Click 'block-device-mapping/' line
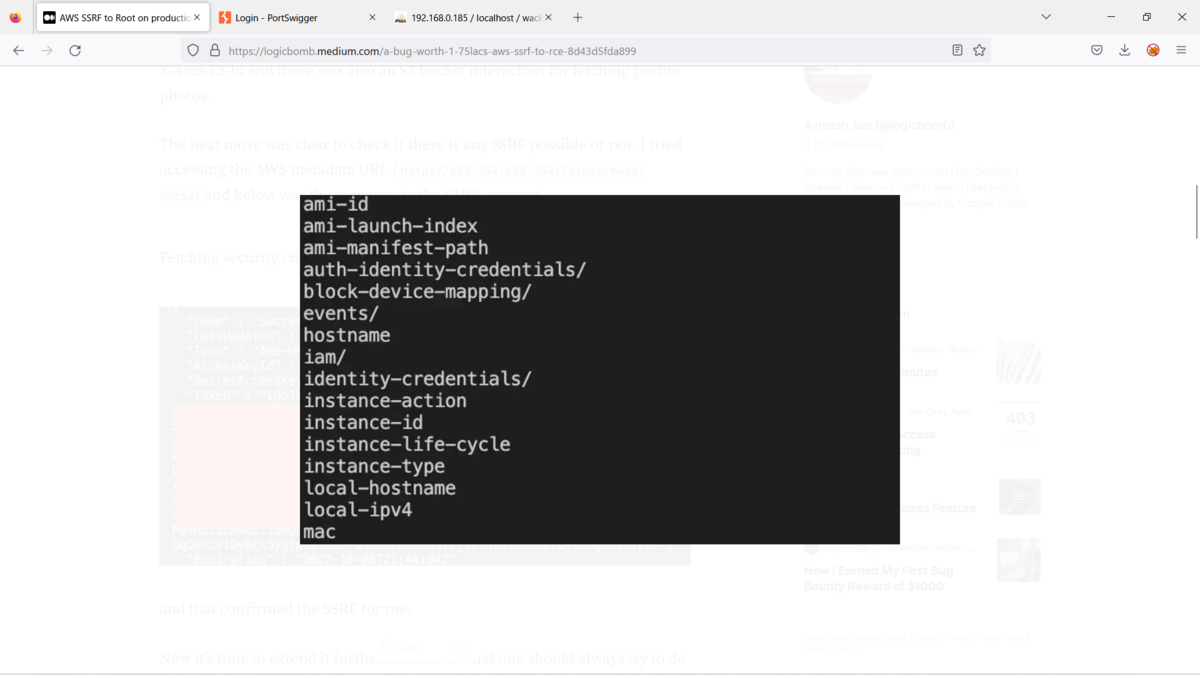The image size is (1200, 675). point(417,292)
